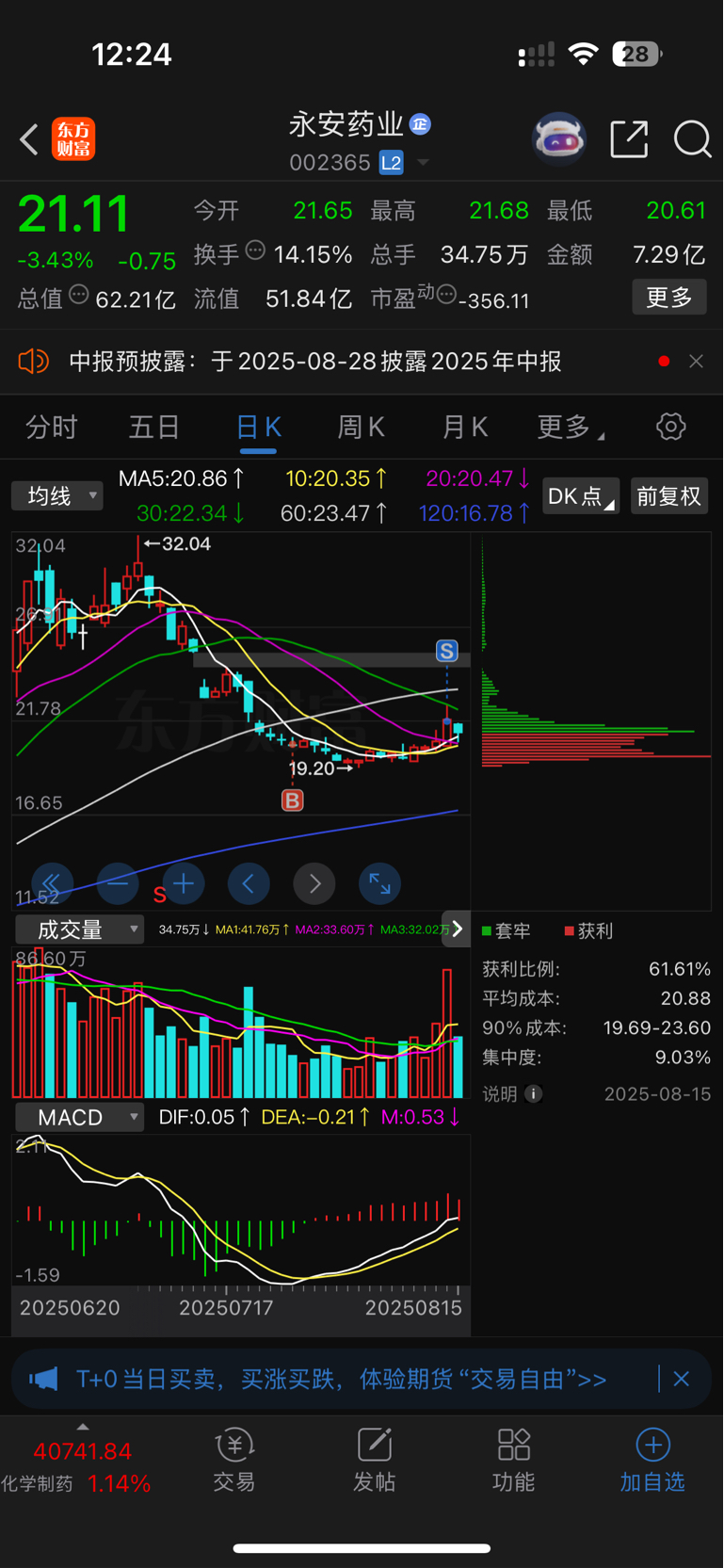Tap the 永安药业 verified badge

pos(421,124)
